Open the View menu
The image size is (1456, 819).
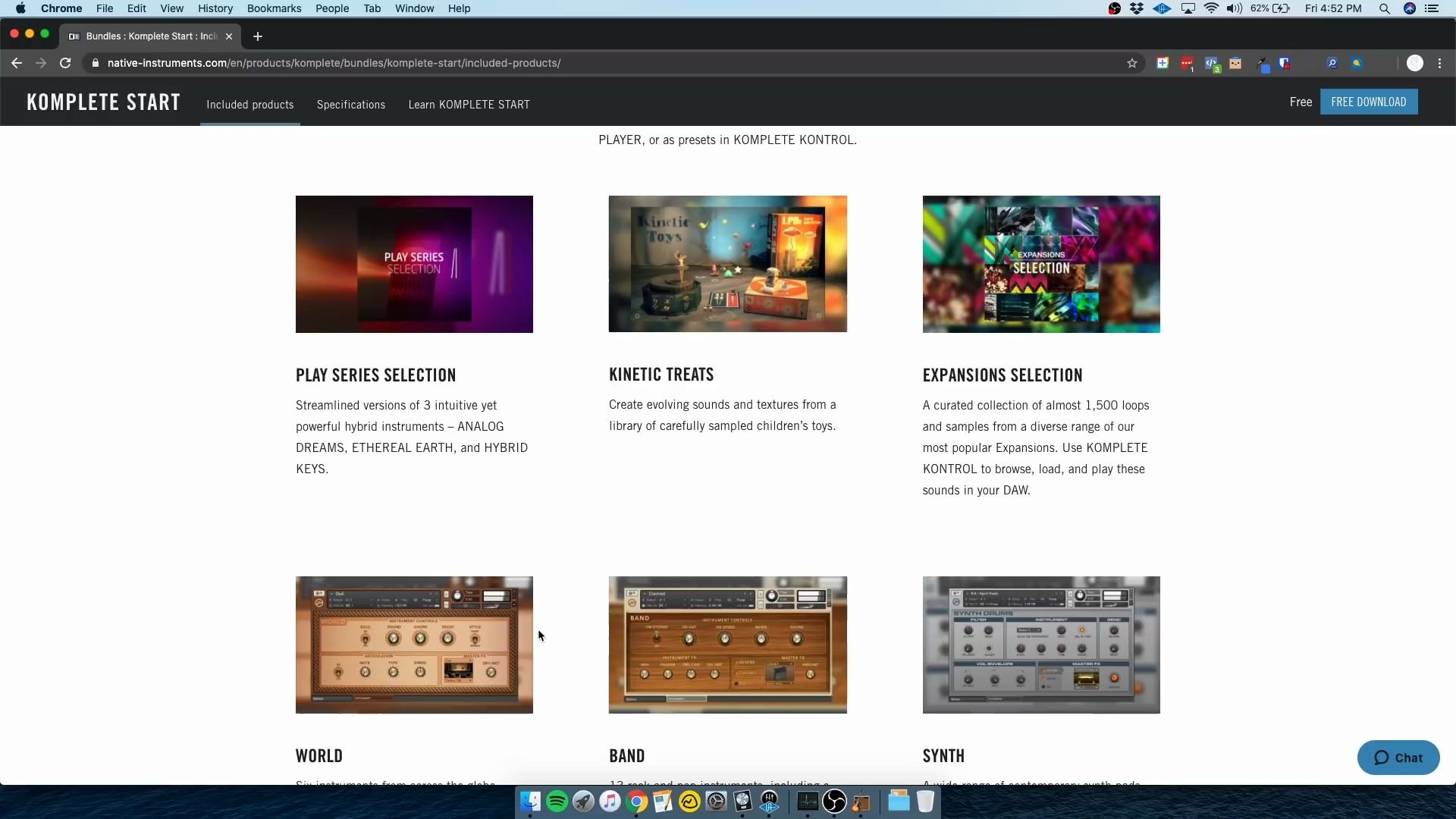(171, 8)
